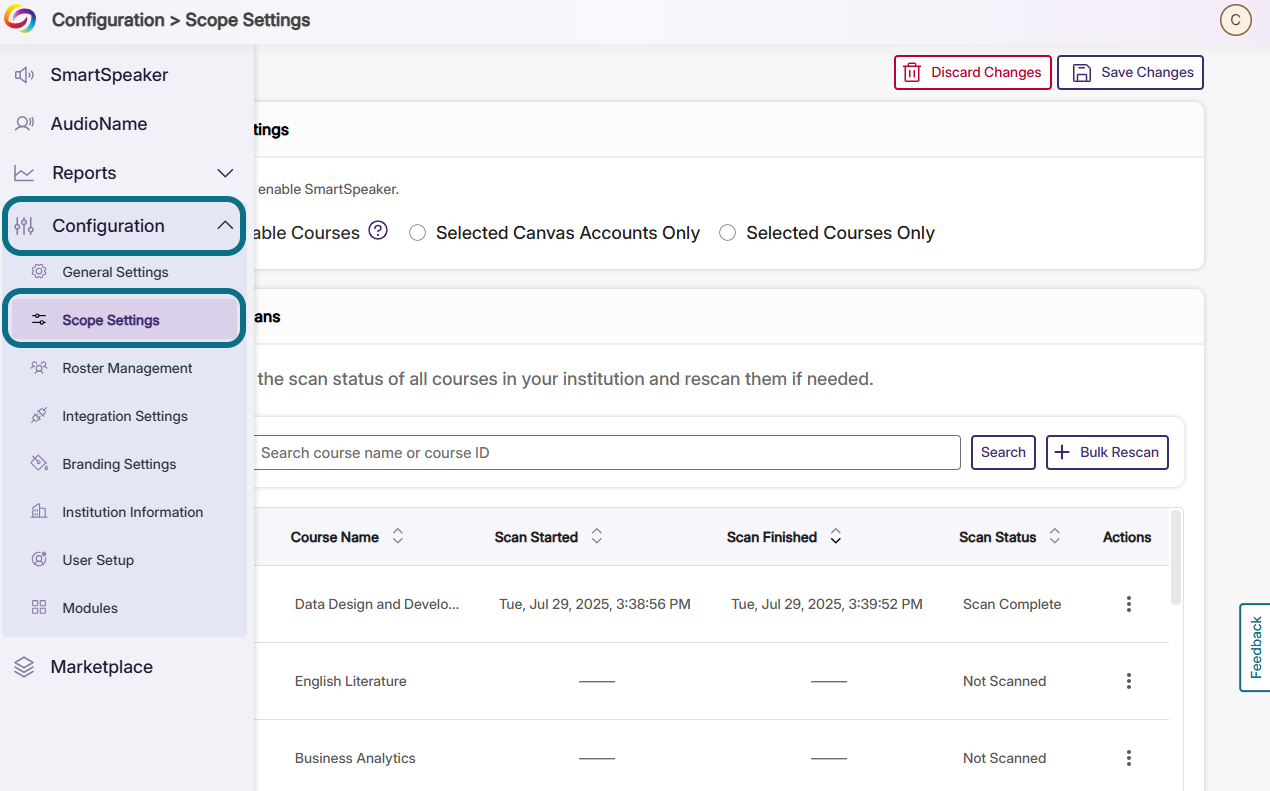
Task: Select 'Selected Courses Only' radio button
Action: [x=728, y=233]
